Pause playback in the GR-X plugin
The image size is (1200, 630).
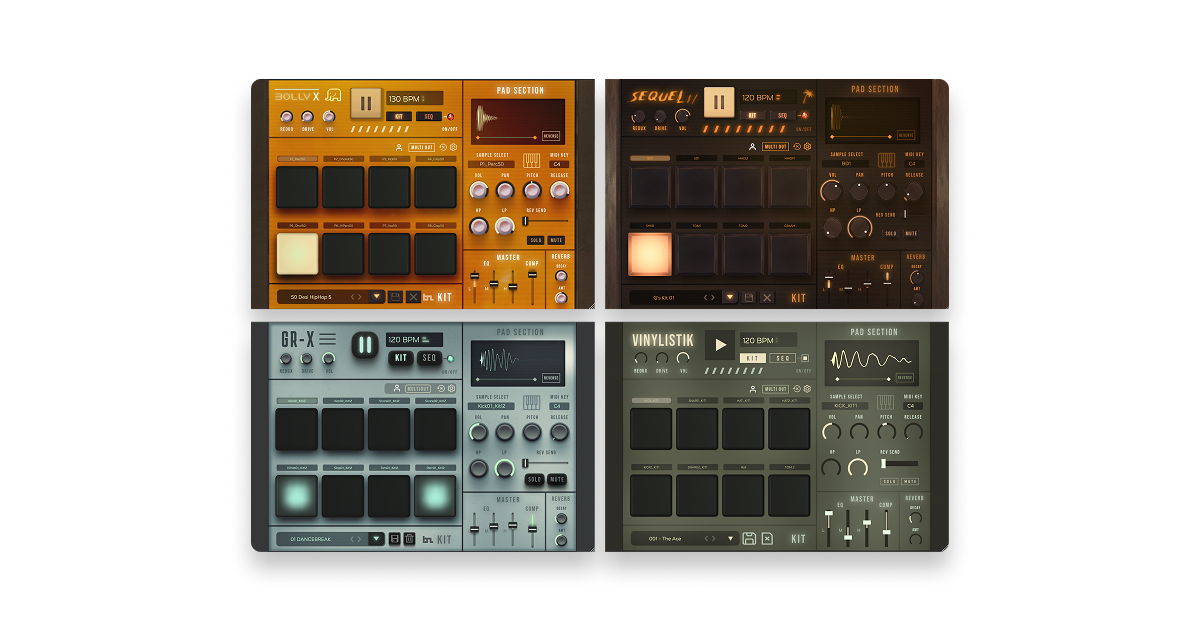pos(365,344)
